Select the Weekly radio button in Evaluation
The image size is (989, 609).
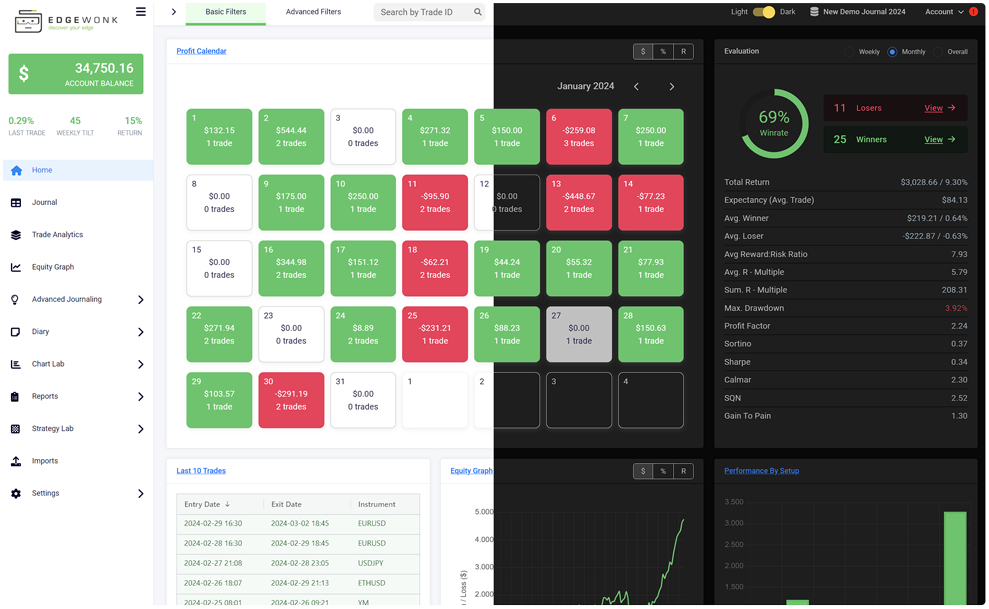click(850, 50)
